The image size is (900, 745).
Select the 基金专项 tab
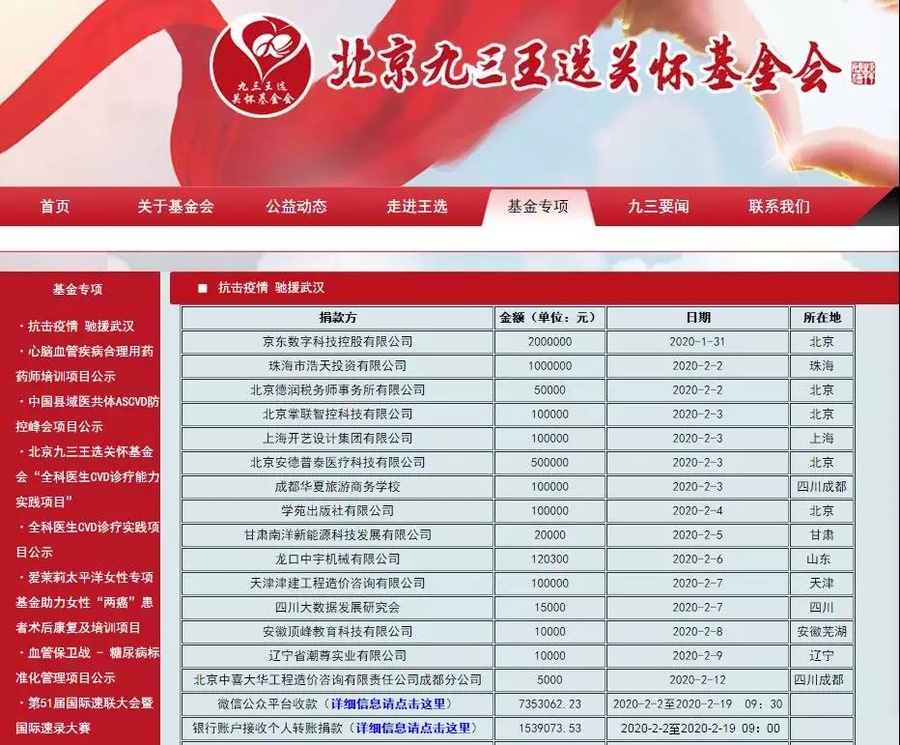pos(538,207)
